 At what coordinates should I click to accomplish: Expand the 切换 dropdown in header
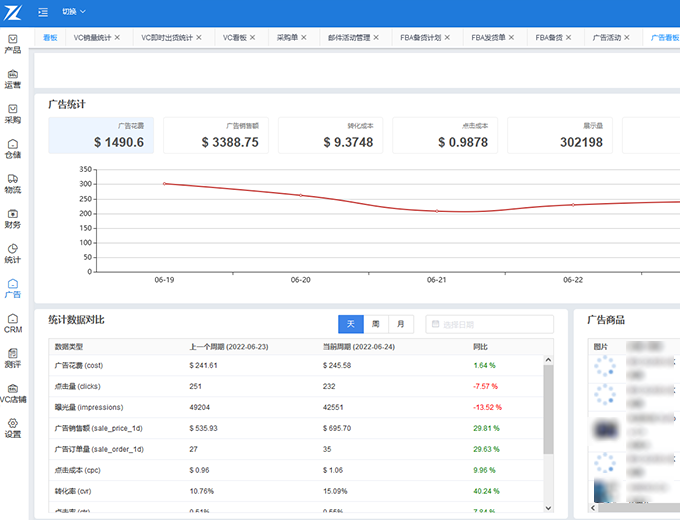coord(74,12)
